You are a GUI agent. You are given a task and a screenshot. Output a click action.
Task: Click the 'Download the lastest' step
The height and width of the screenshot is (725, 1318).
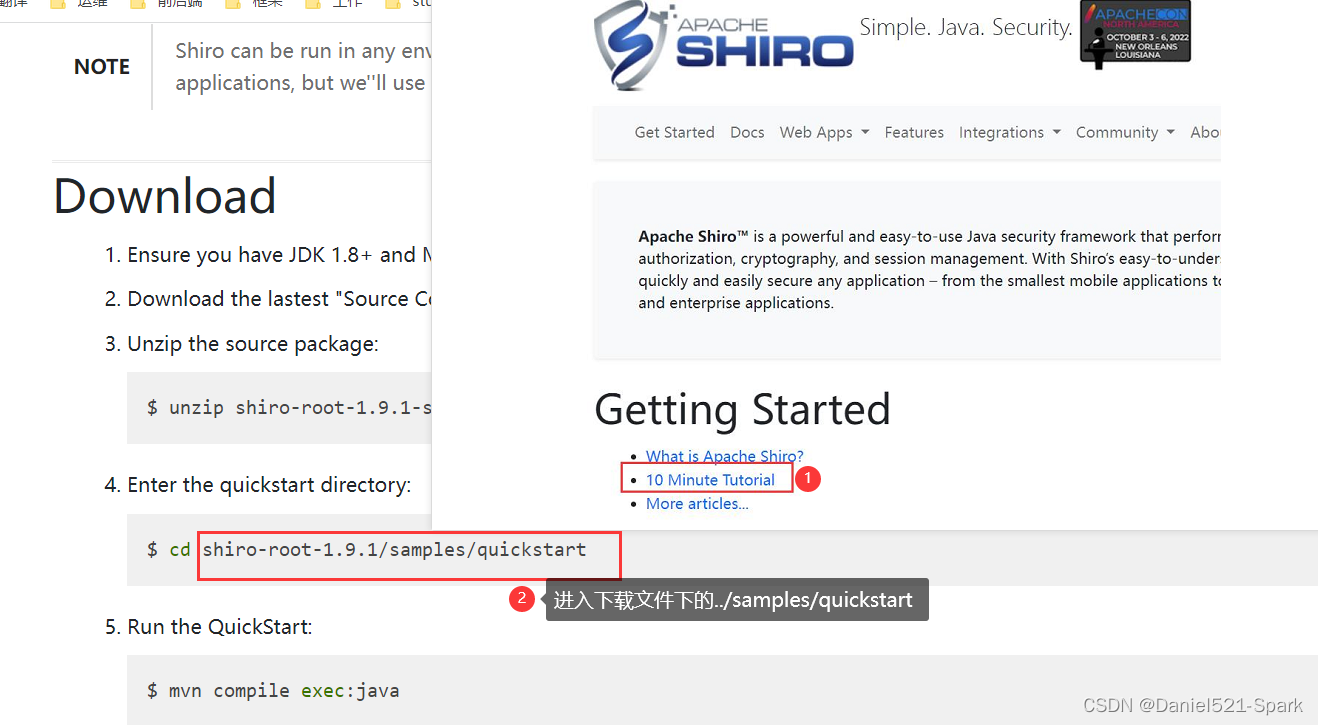pos(279,299)
